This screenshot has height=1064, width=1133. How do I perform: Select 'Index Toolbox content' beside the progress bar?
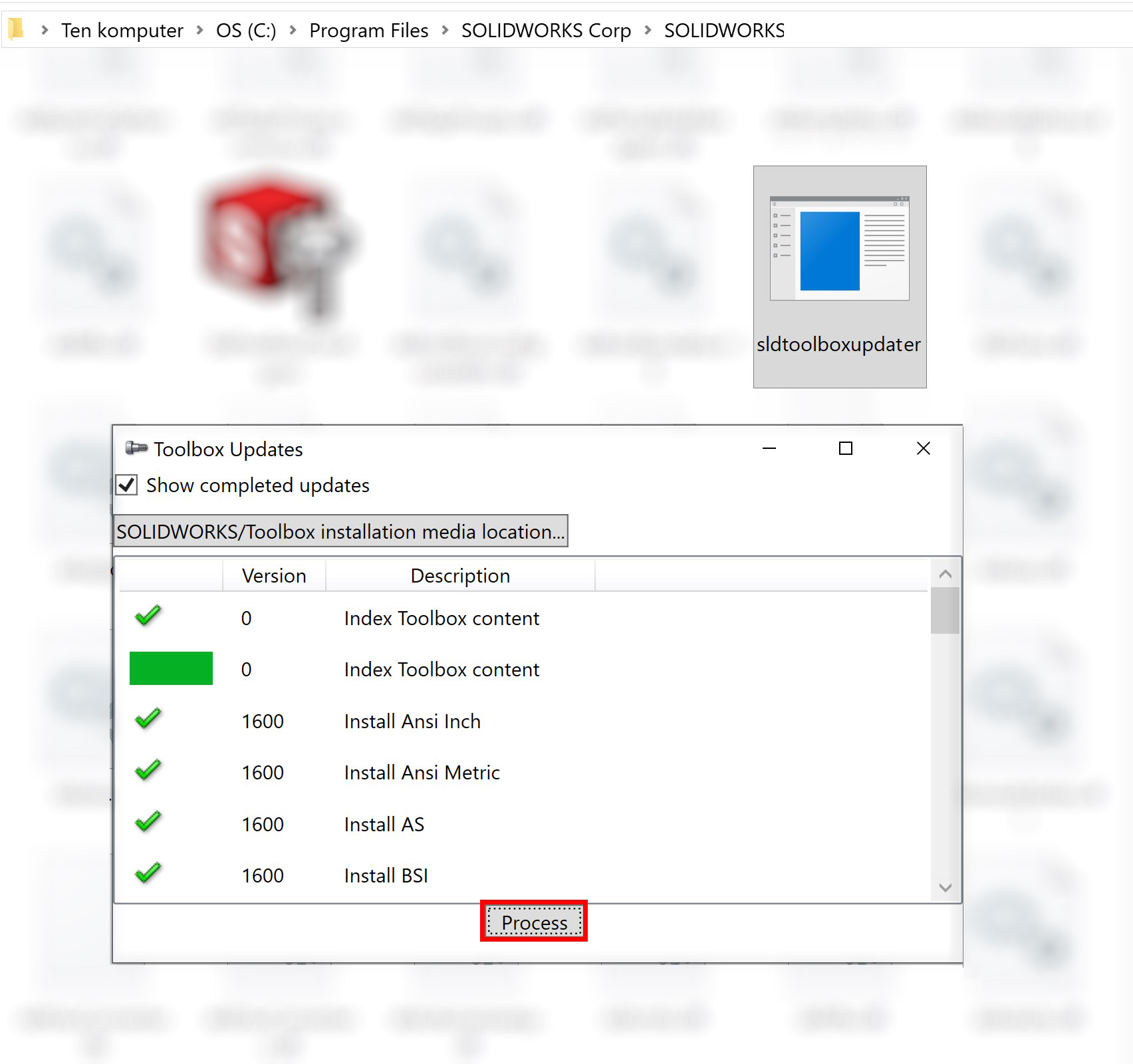(441, 669)
